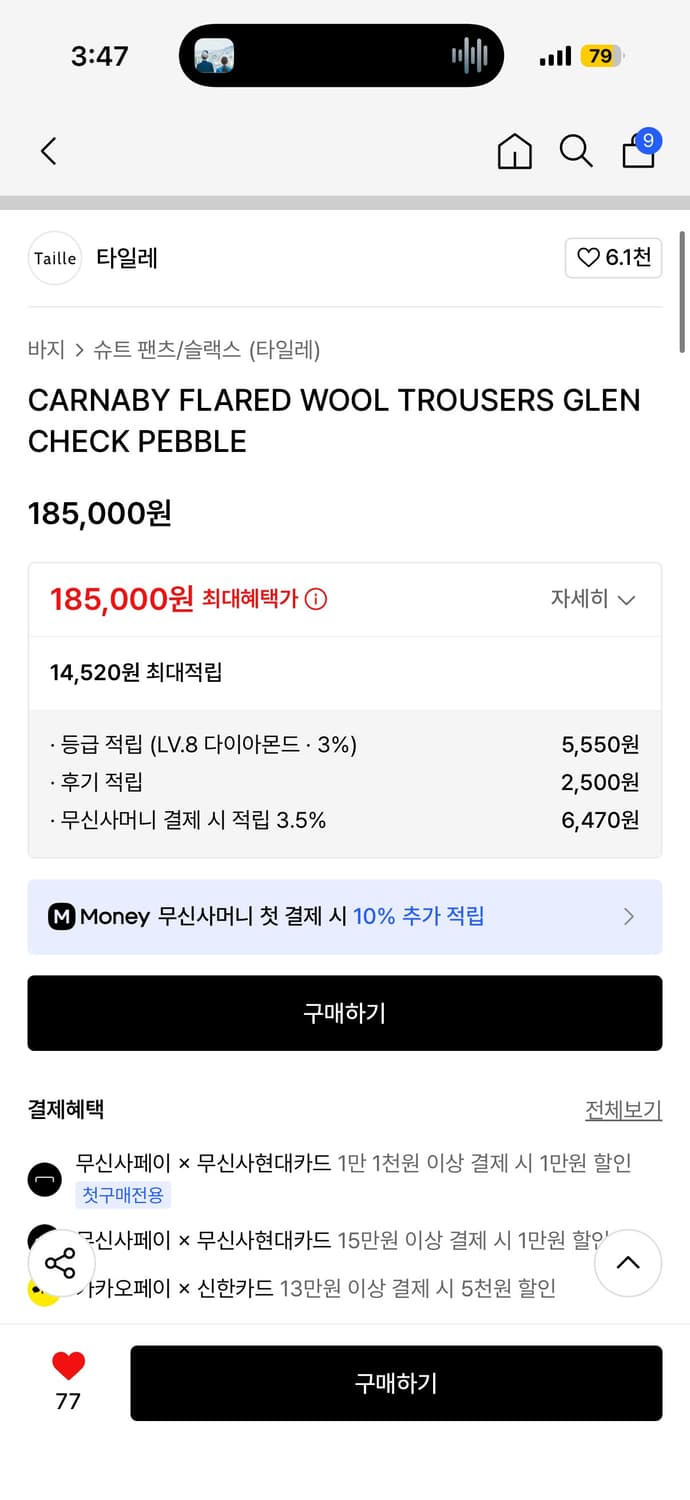The height and width of the screenshot is (1500, 690).
Task: Collapse the page with the up chevron button
Action: pyautogui.click(x=628, y=1263)
